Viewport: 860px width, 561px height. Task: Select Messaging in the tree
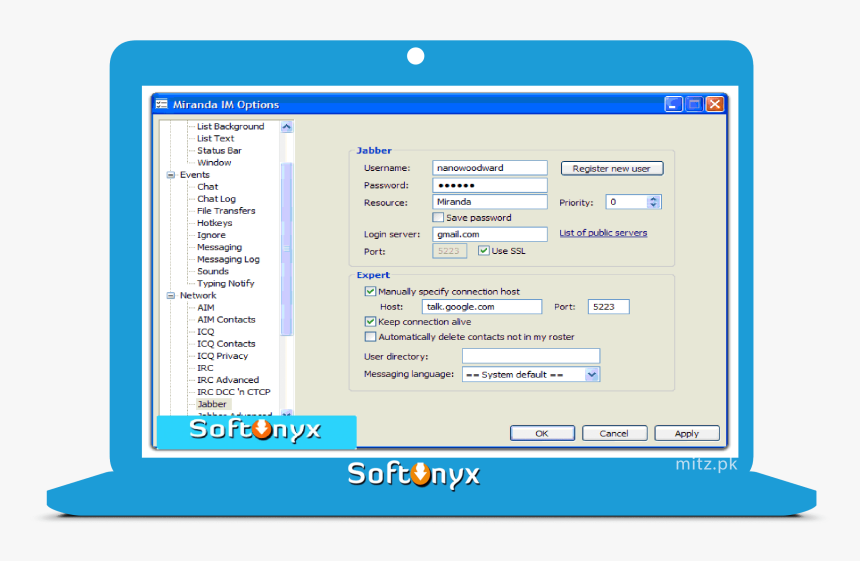219,247
